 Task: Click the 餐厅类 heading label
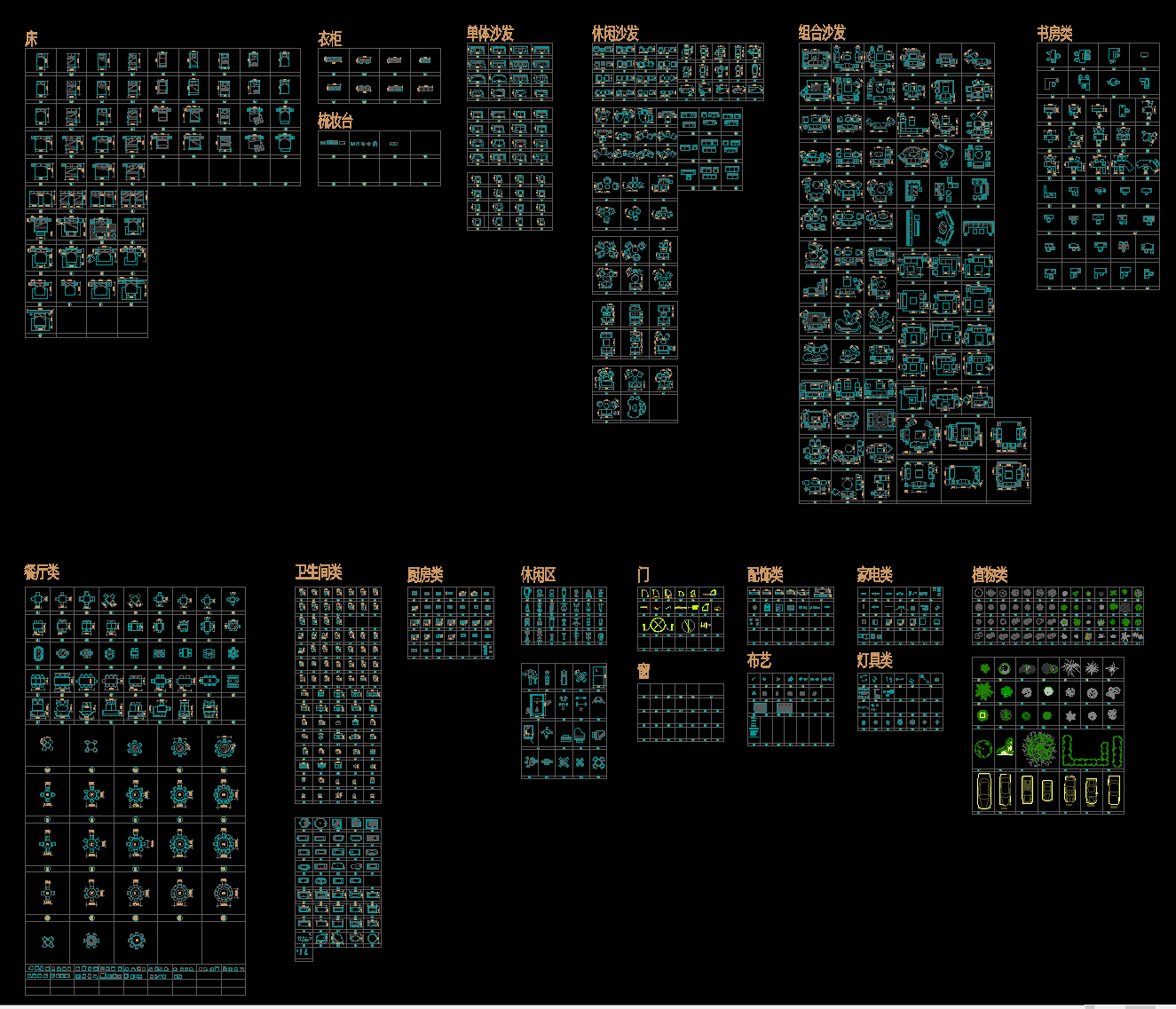click(42, 572)
